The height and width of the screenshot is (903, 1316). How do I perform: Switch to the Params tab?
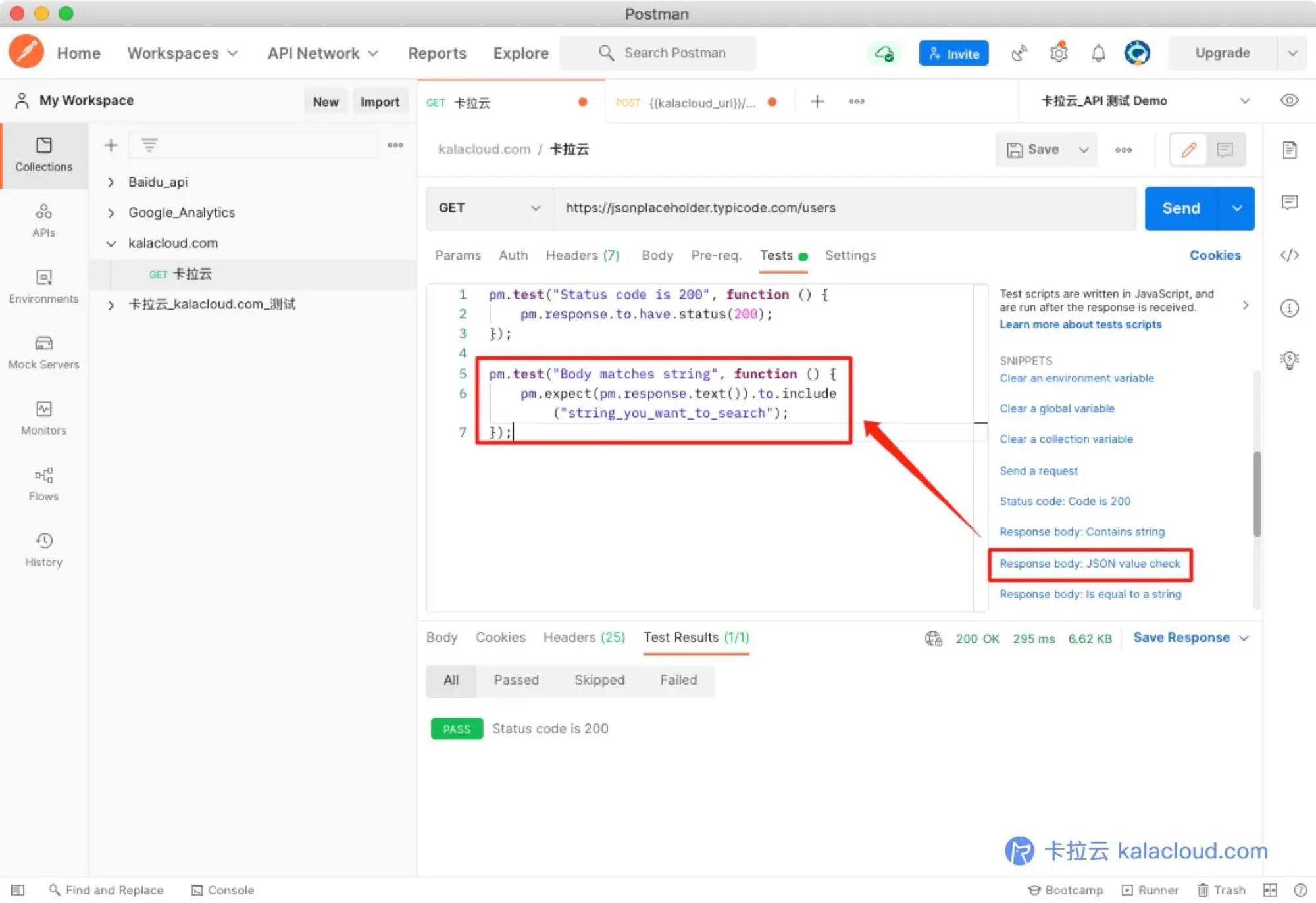click(458, 255)
